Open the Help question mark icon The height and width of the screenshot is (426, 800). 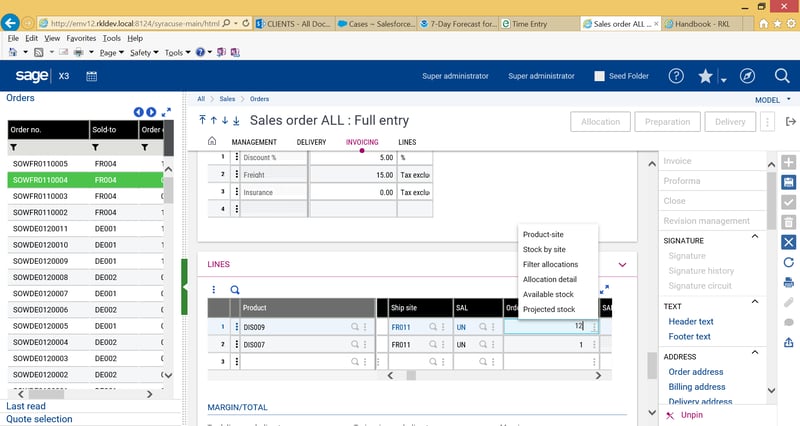coord(676,76)
